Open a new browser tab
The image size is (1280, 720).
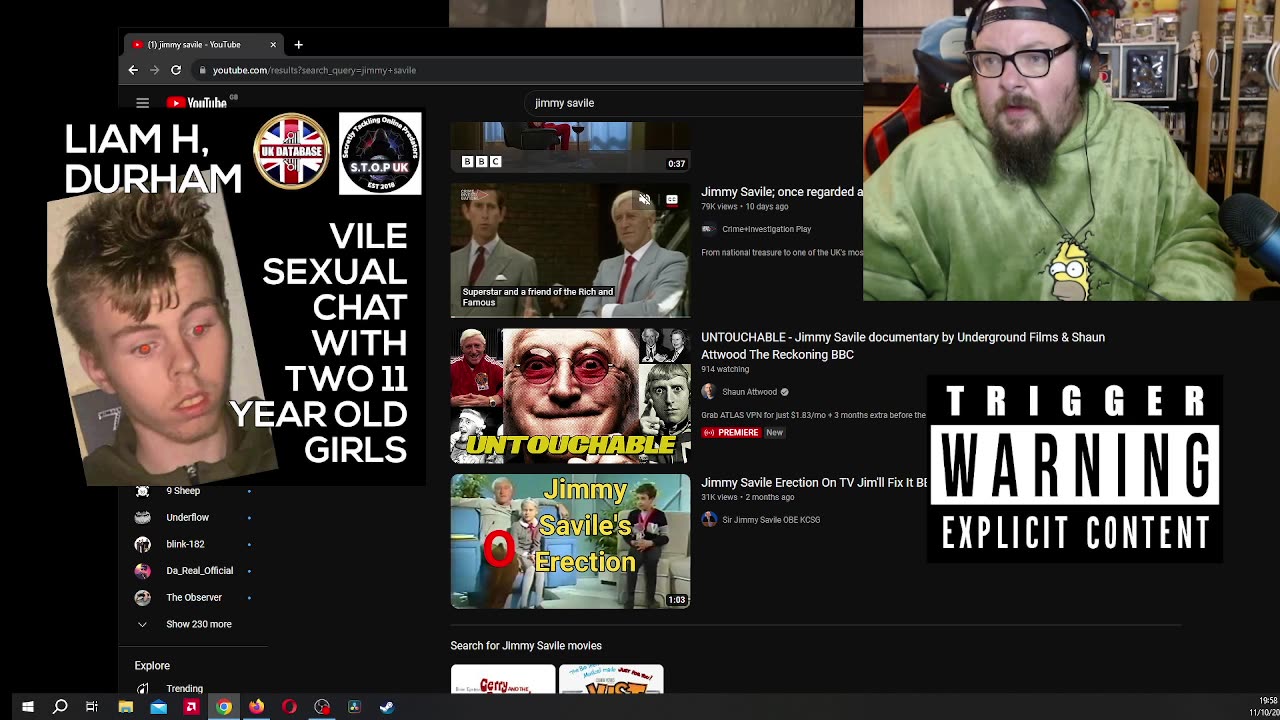[298, 44]
